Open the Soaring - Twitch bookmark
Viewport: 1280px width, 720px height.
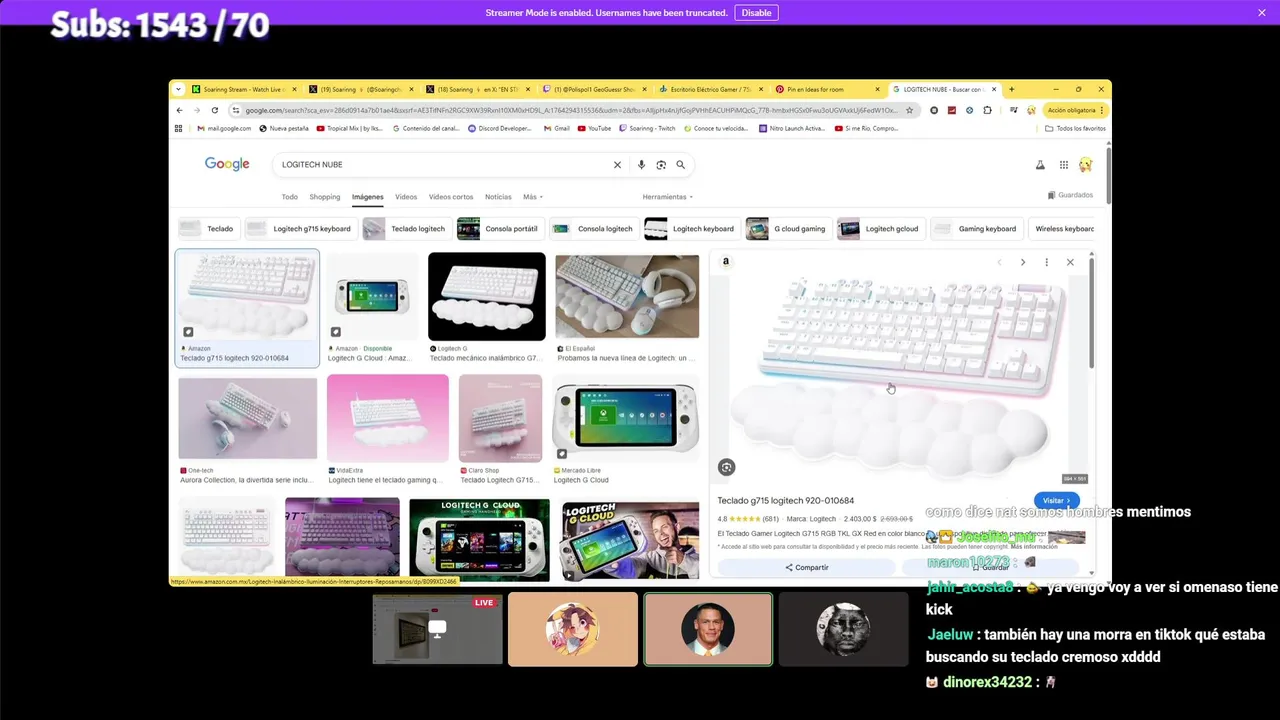click(x=648, y=128)
